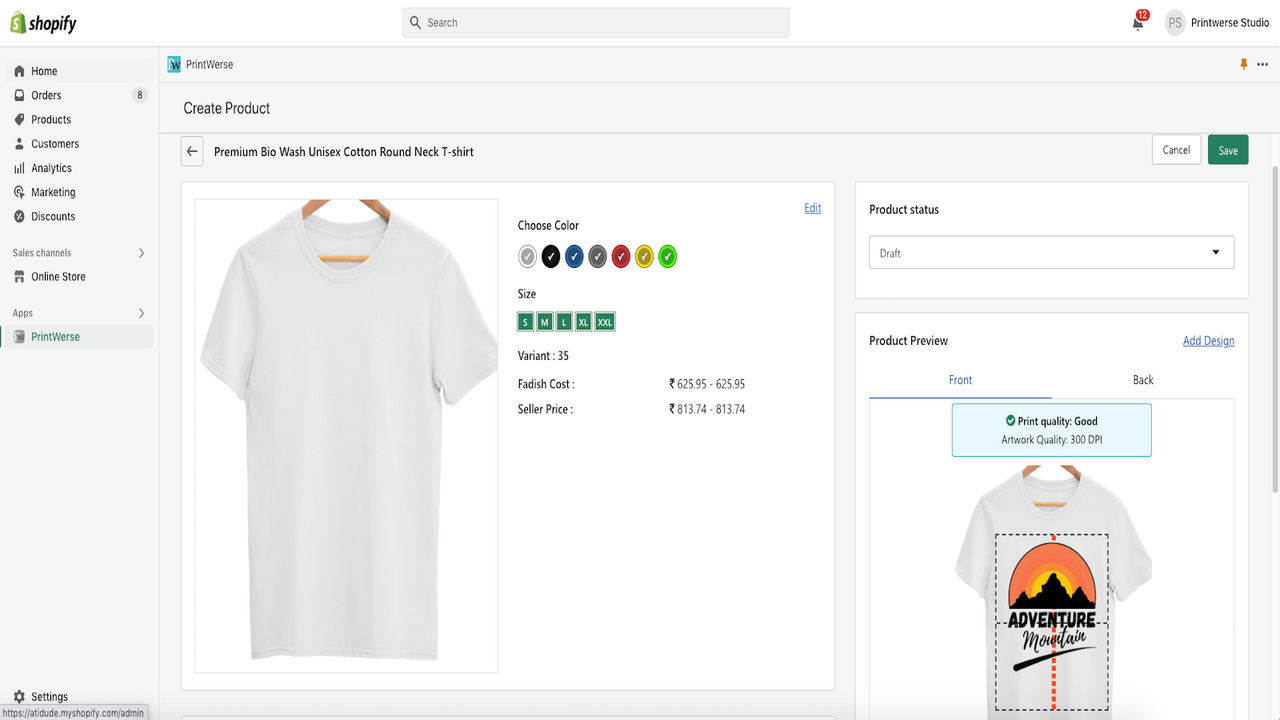Open the Product status dropdown
The width and height of the screenshot is (1280, 720).
[1050, 252]
